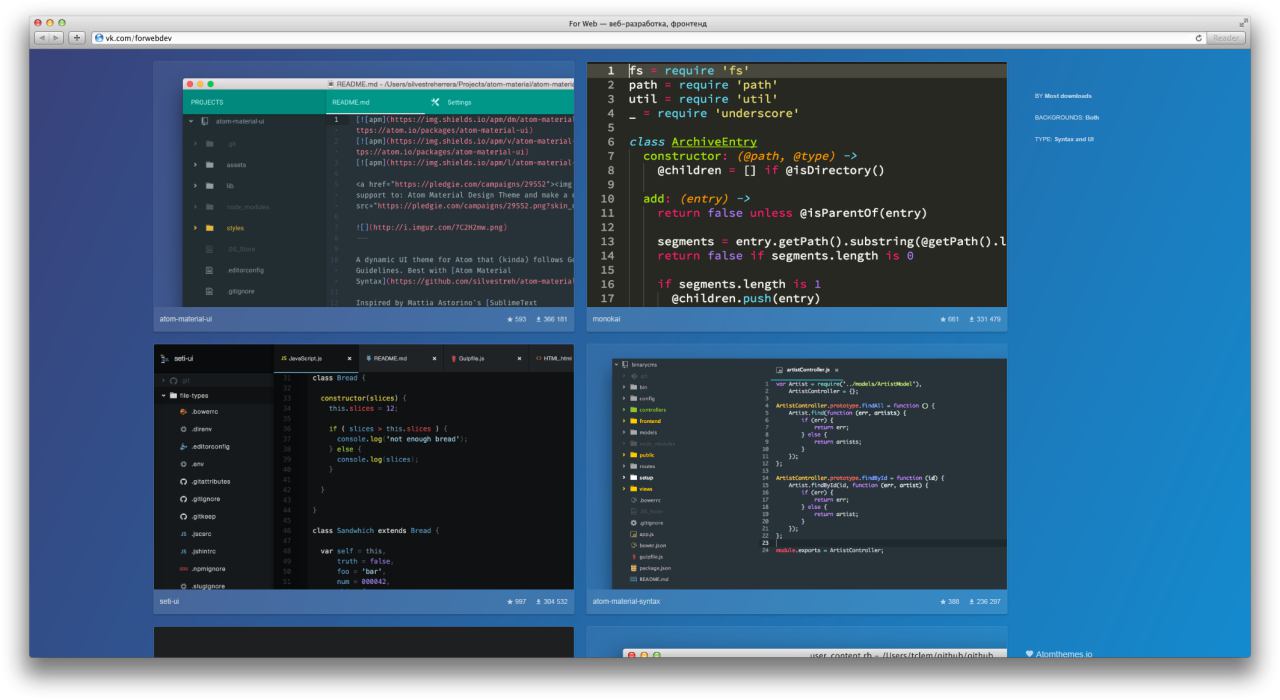Go back with Safari's back arrow

44,38
